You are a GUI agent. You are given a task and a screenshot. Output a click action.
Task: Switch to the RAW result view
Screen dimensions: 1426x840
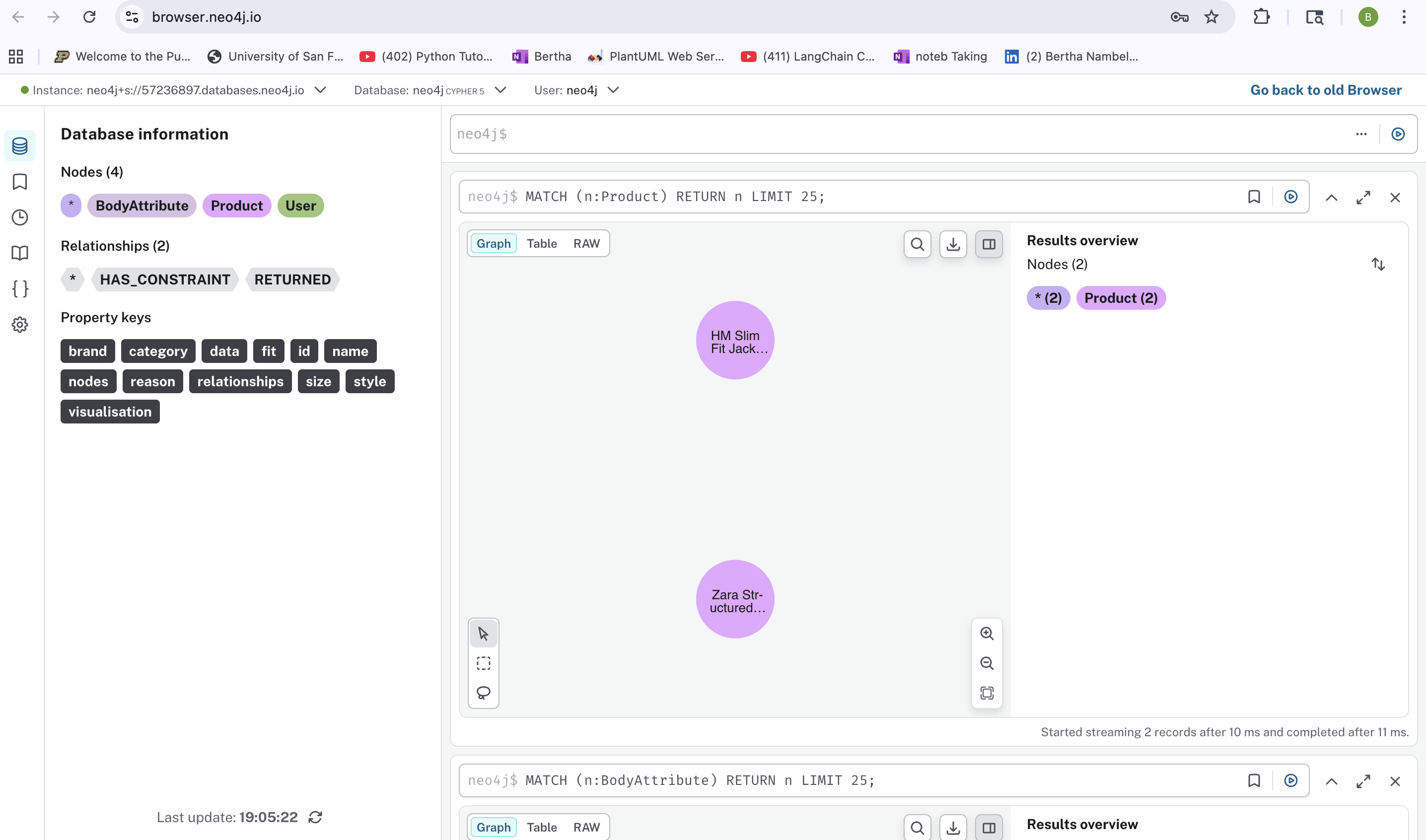586,243
